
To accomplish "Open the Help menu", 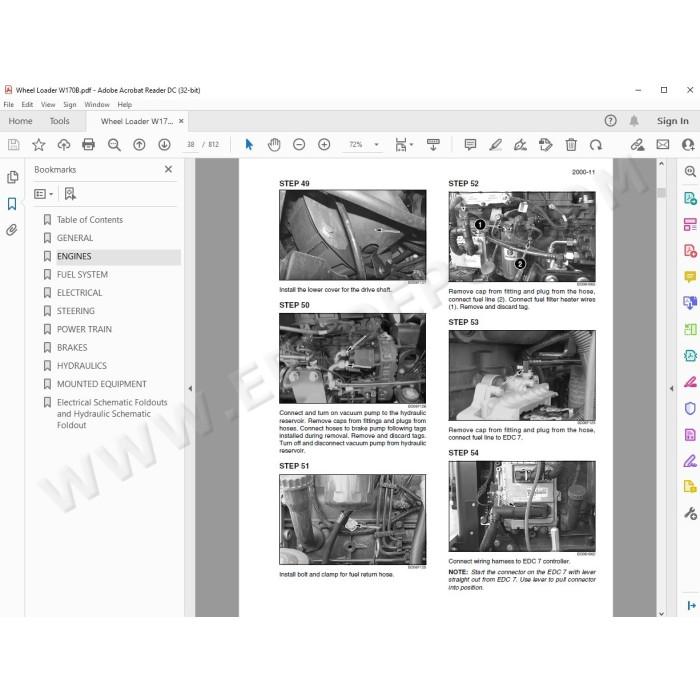I will click(x=125, y=104).
